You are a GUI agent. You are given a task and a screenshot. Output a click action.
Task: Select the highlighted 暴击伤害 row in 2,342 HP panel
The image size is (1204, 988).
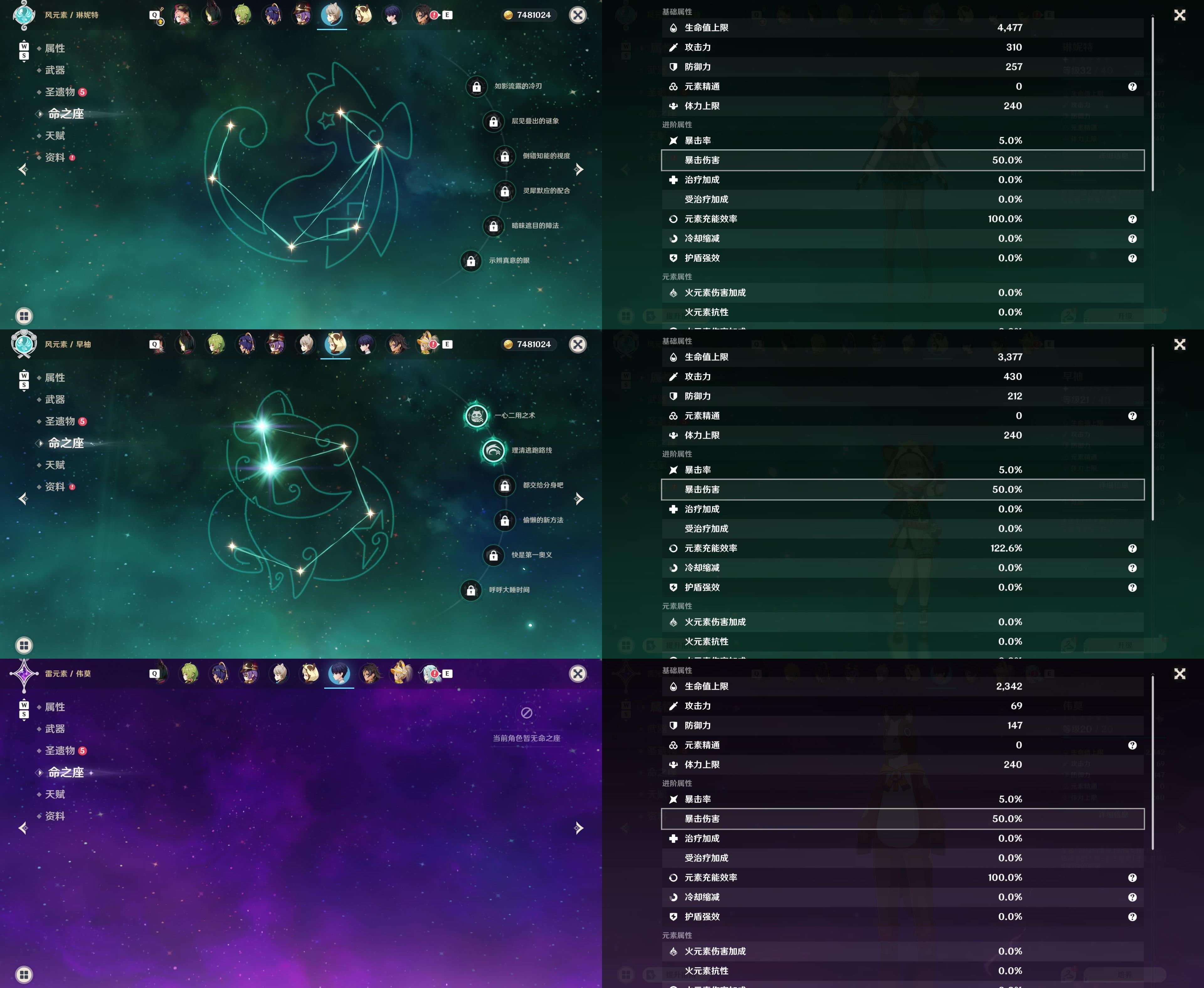(x=902, y=819)
